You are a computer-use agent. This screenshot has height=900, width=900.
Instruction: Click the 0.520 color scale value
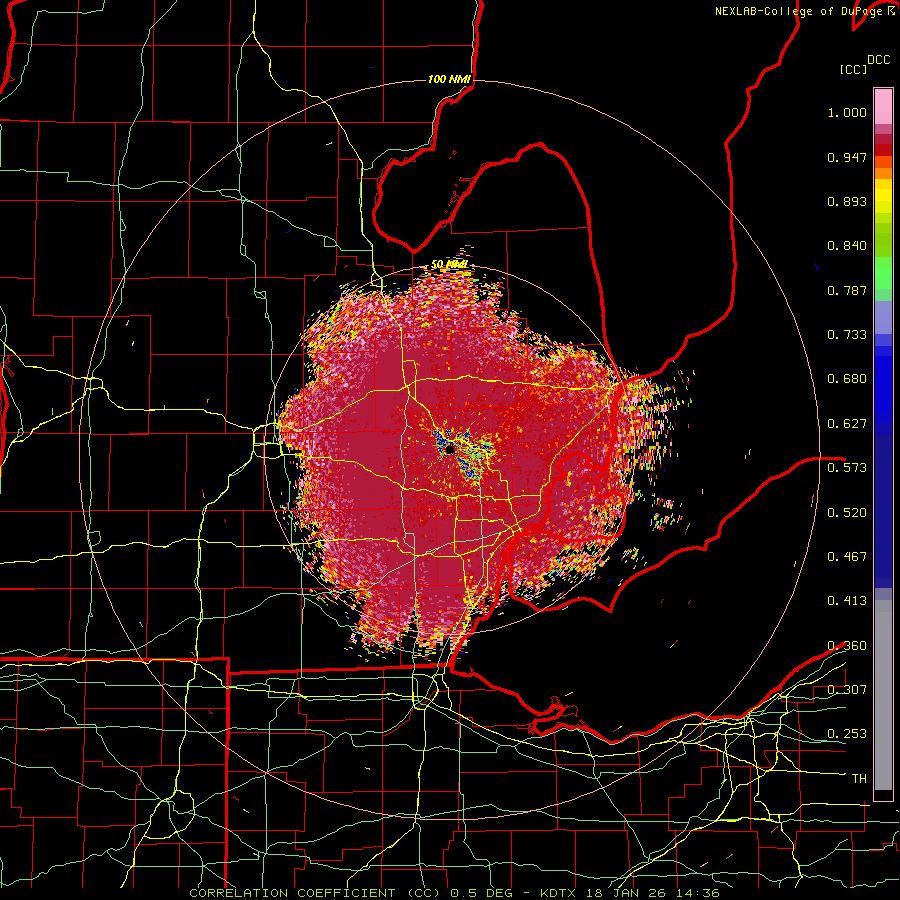pos(847,512)
